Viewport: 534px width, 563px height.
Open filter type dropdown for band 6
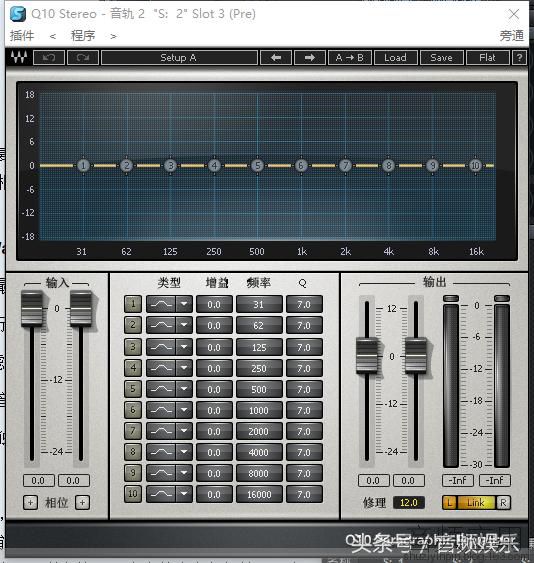coord(184,410)
